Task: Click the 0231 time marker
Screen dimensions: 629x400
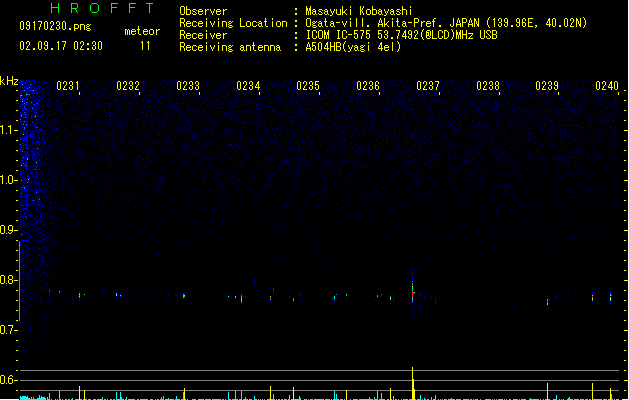Action: 68,86
